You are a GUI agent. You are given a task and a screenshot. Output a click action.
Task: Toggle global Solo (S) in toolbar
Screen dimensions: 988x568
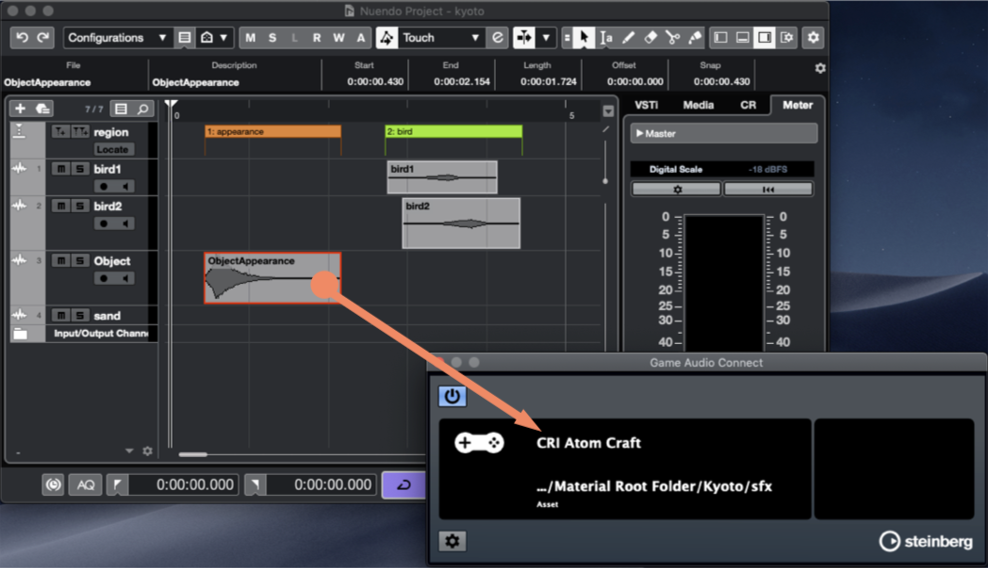point(272,38)
